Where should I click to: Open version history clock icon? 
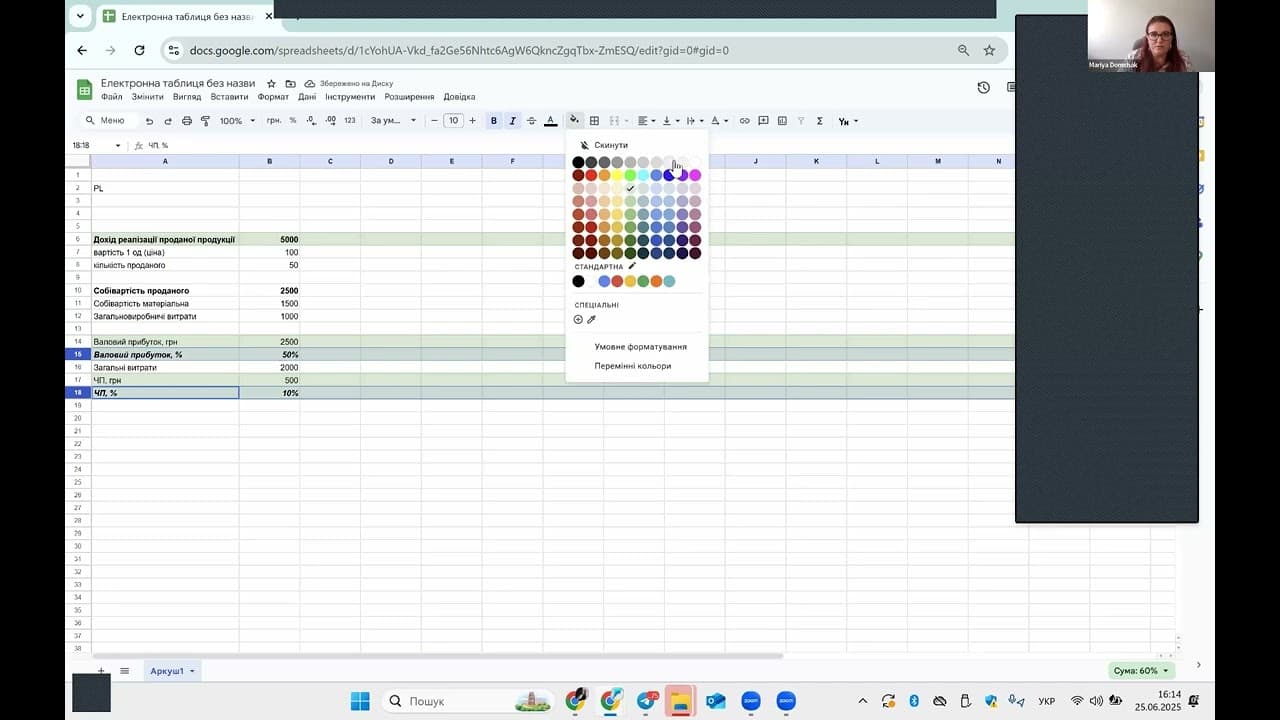coord(983,88)
